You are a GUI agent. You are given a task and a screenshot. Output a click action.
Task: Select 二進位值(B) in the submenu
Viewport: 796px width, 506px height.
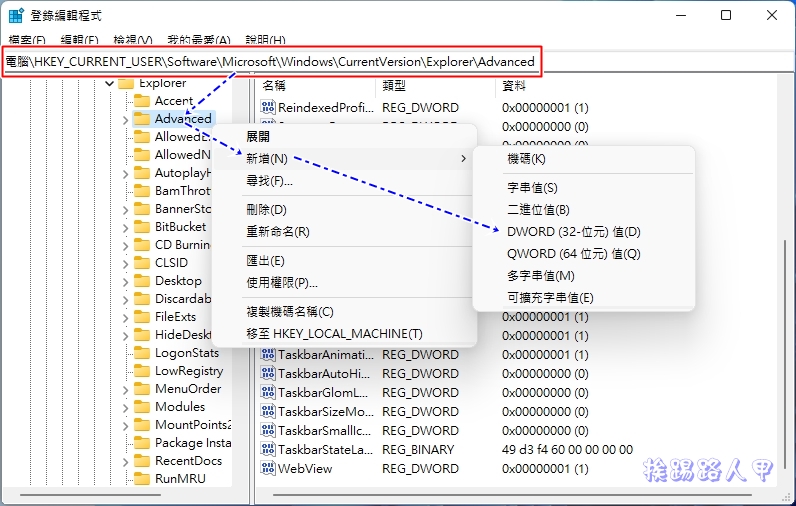[584, 210]
